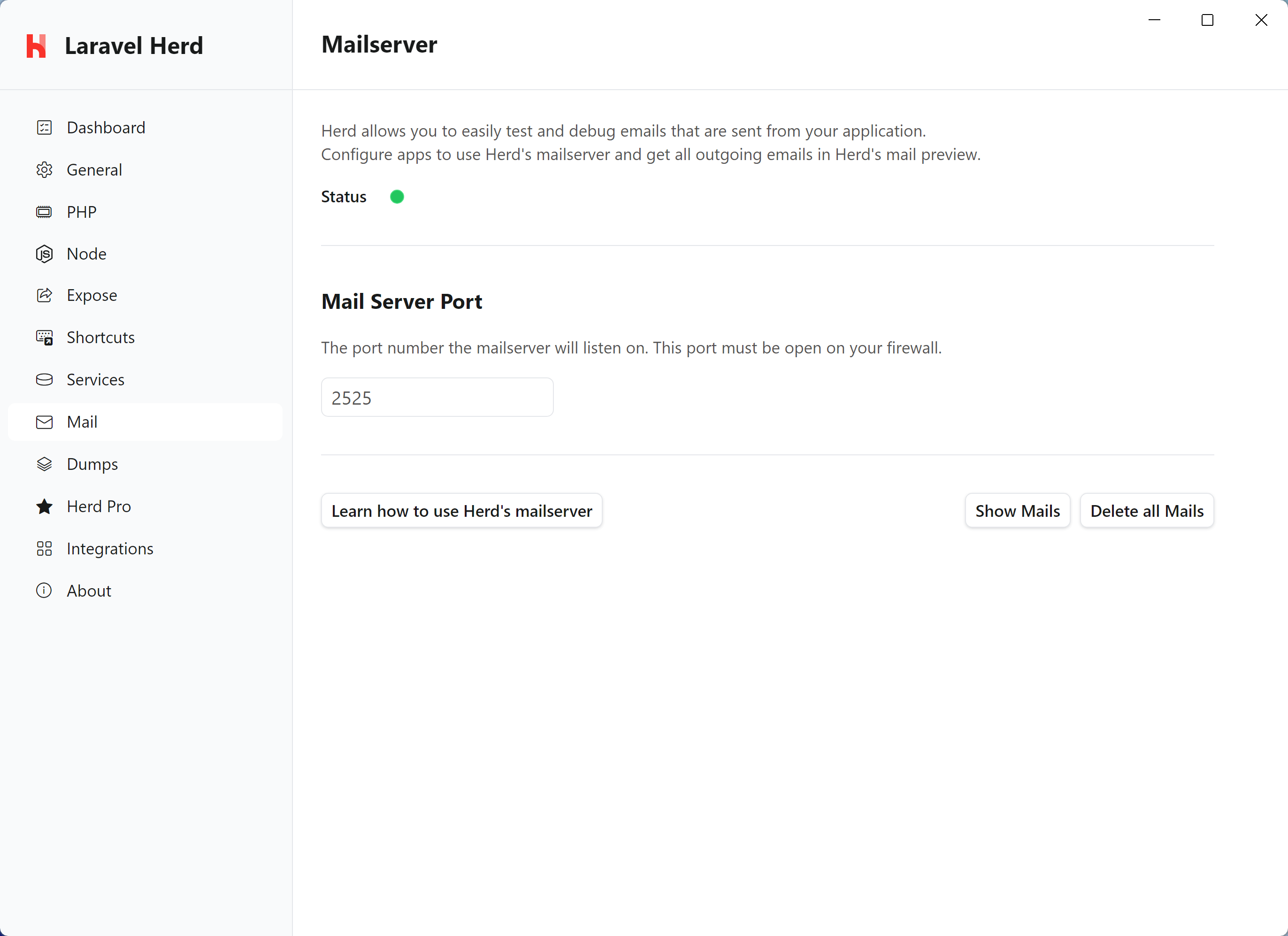The height and width of the screenshot is (936, 1288).
Task: Click the PHP chip icon
Action: coord(44,211)
